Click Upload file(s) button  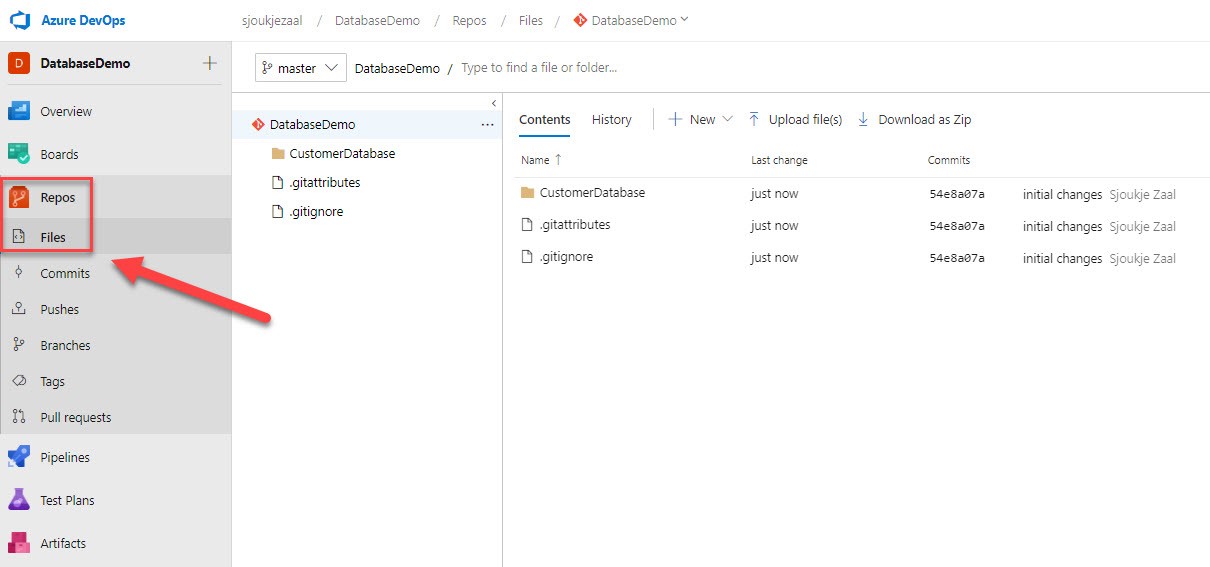click(795, 120)
